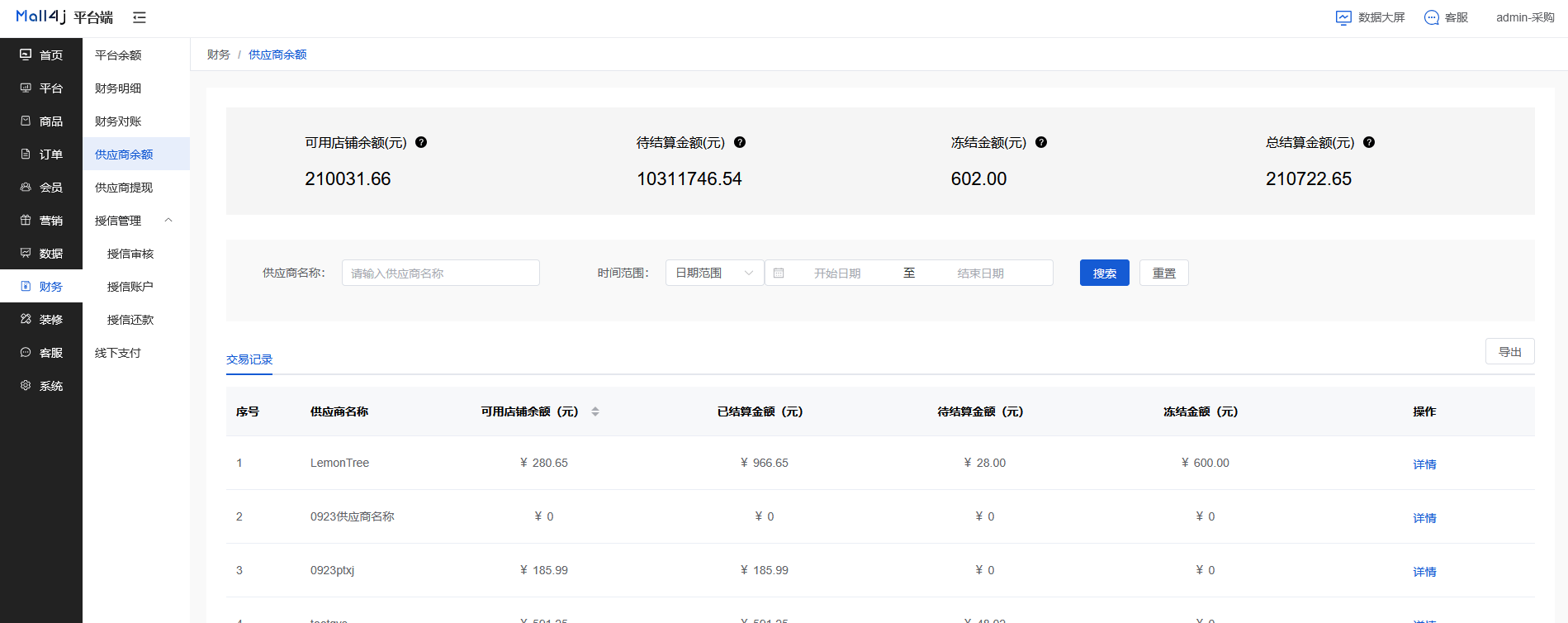
Task: Click help icon beside 冻结金额(元)
Action: (1041, 142)
